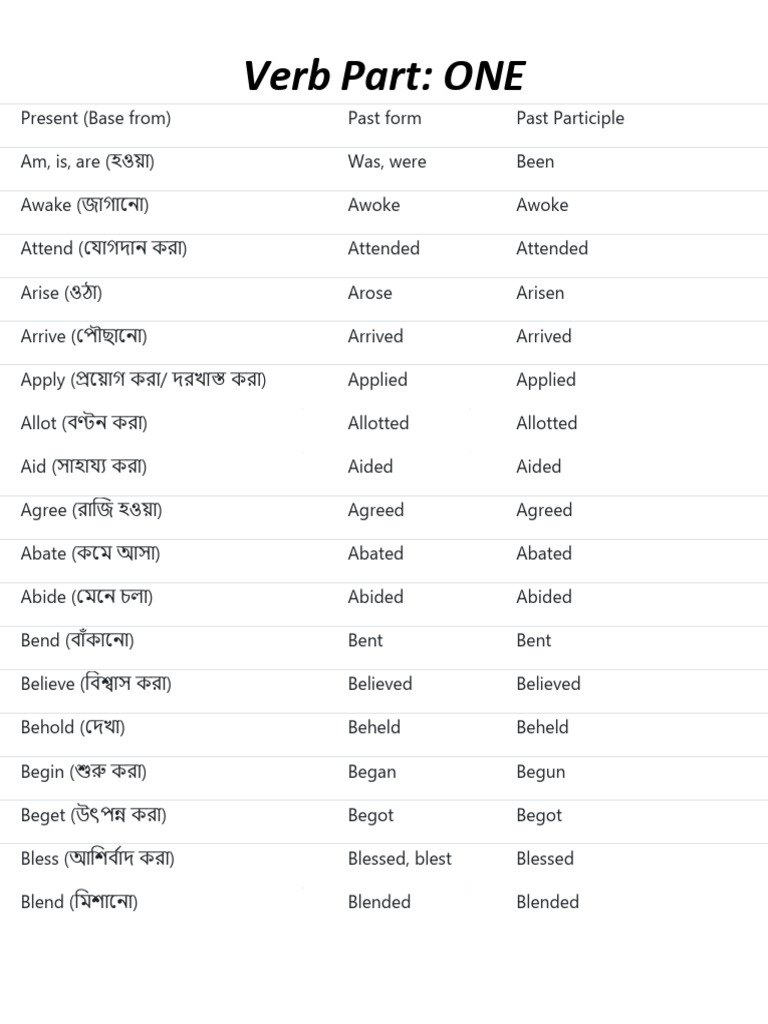Select the 'Begun' past participle cell
The width and height of the screenshot is (768, 1024).
(541, 772)
